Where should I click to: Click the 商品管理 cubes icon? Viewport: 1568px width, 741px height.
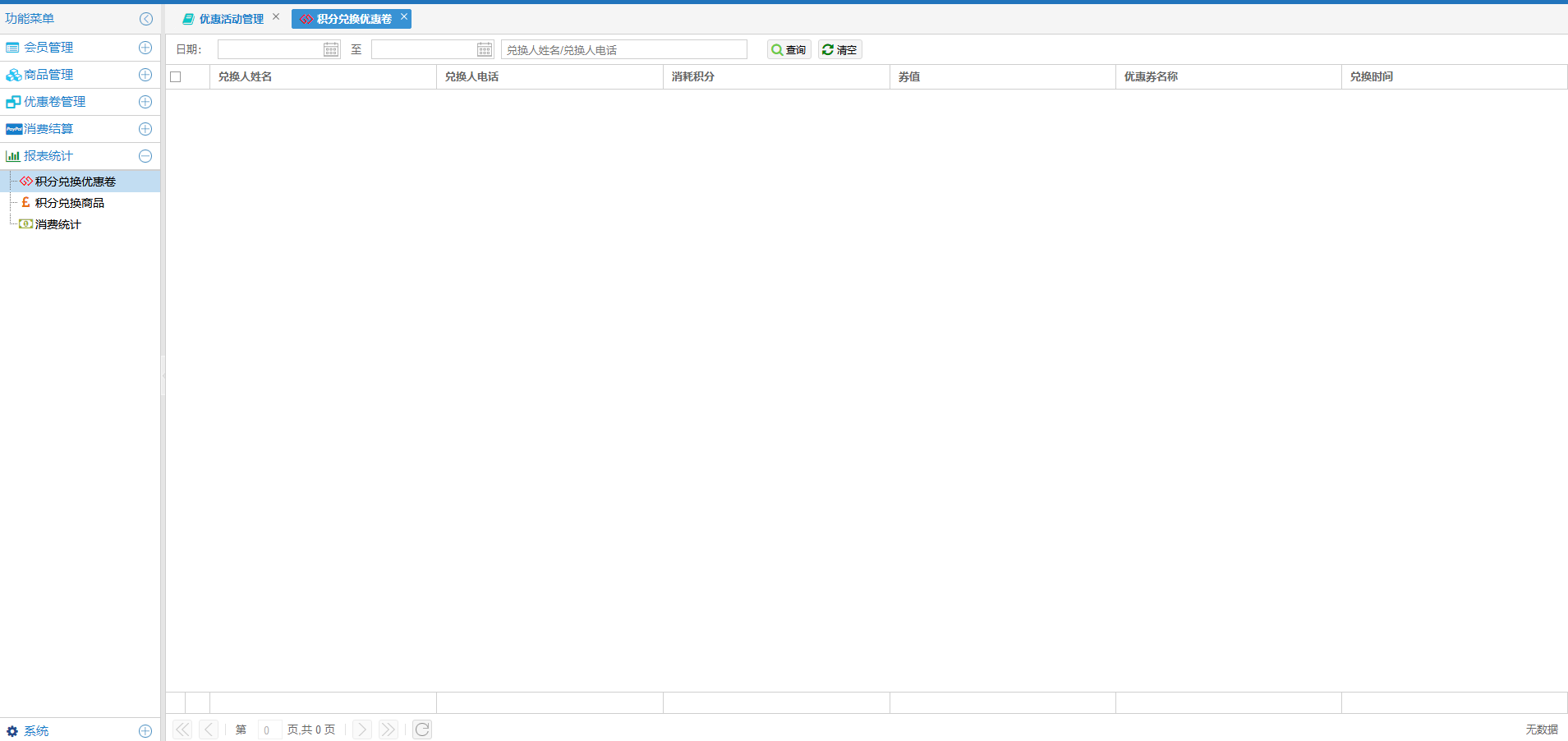click(x=13, y=75)
